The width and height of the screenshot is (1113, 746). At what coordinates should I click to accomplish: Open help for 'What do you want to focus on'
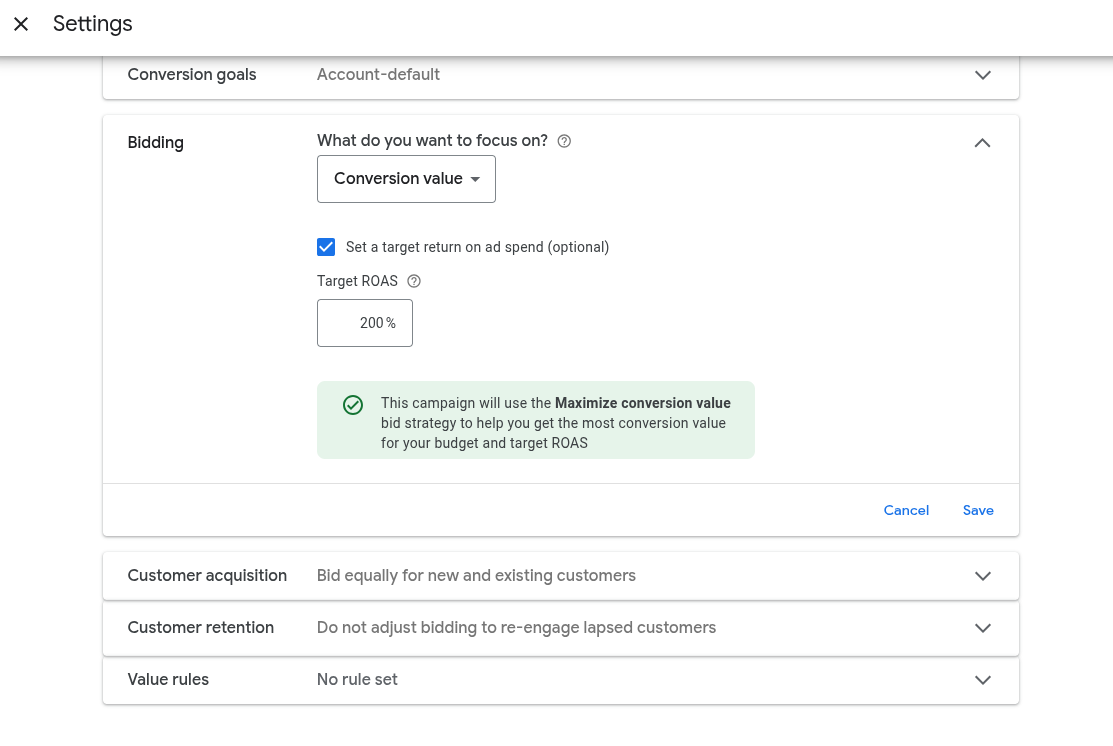(564, 141)
